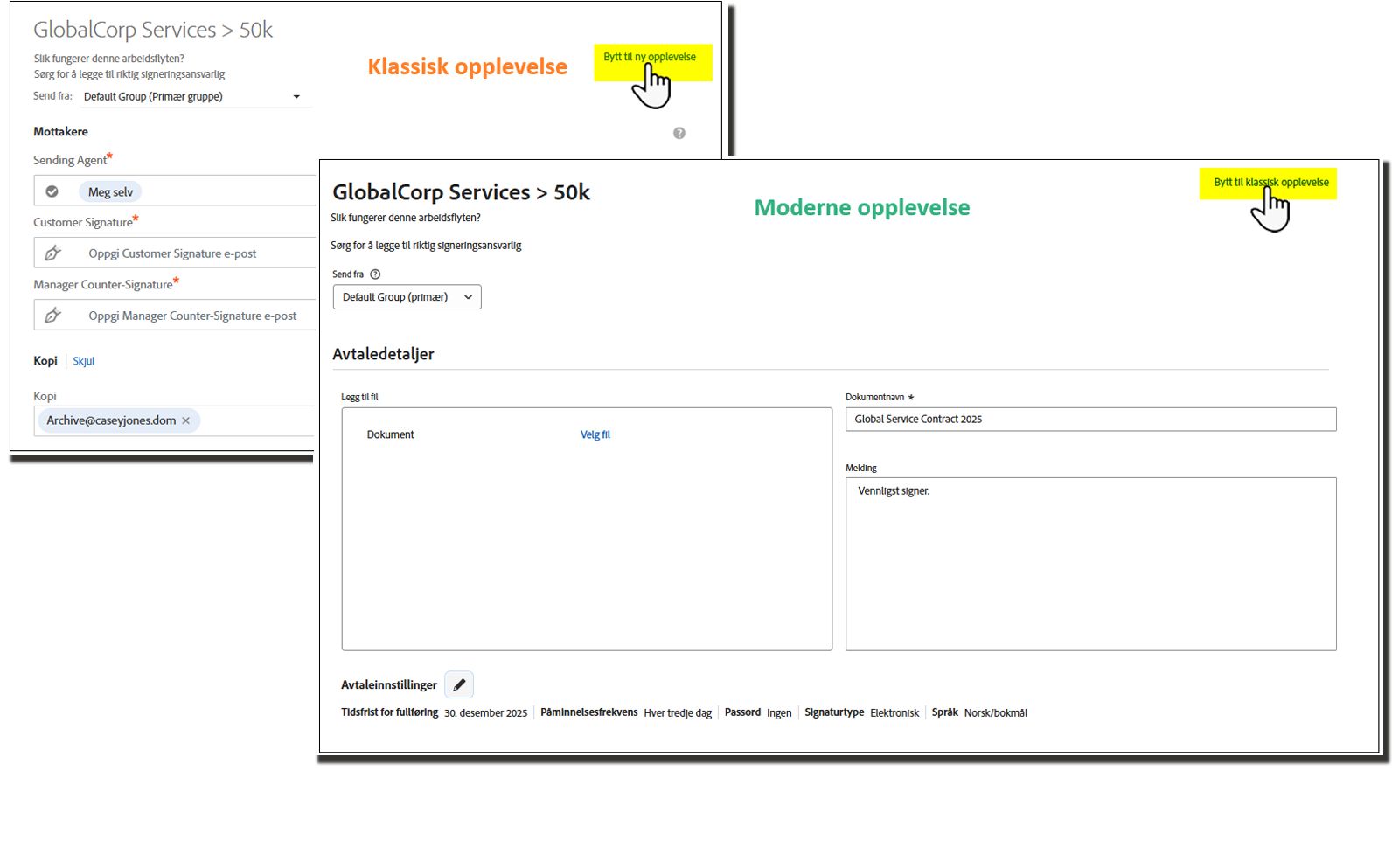1399x868 pixels.
Task: Click the Skjul link next to Kopi
Action: (84, 361)
